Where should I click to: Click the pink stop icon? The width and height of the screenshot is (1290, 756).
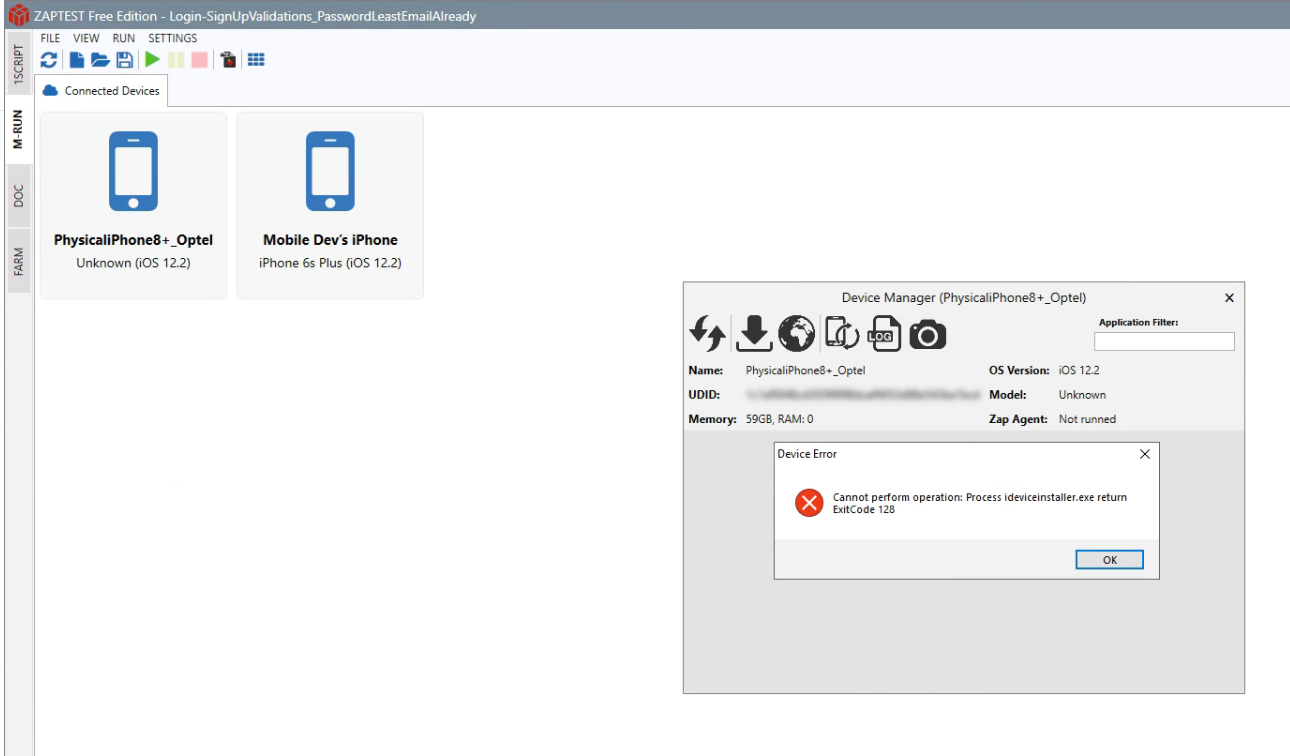(200, 60)
